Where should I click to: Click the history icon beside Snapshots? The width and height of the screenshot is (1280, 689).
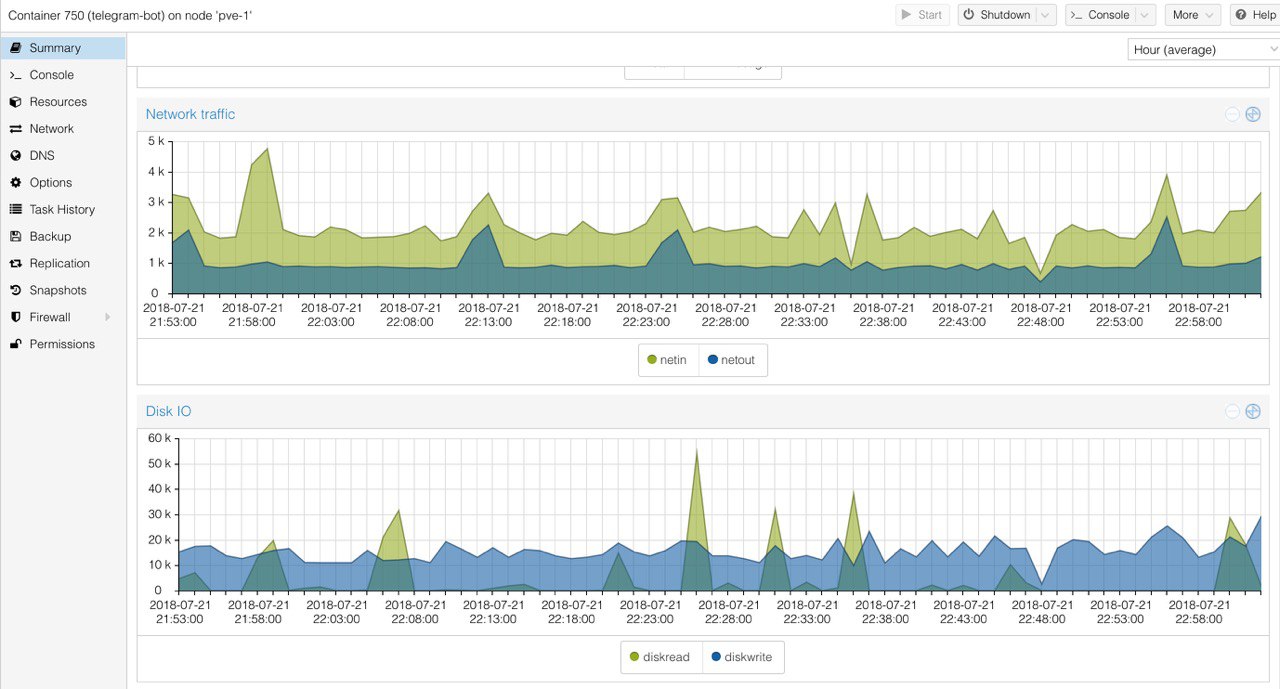[15, 291]
